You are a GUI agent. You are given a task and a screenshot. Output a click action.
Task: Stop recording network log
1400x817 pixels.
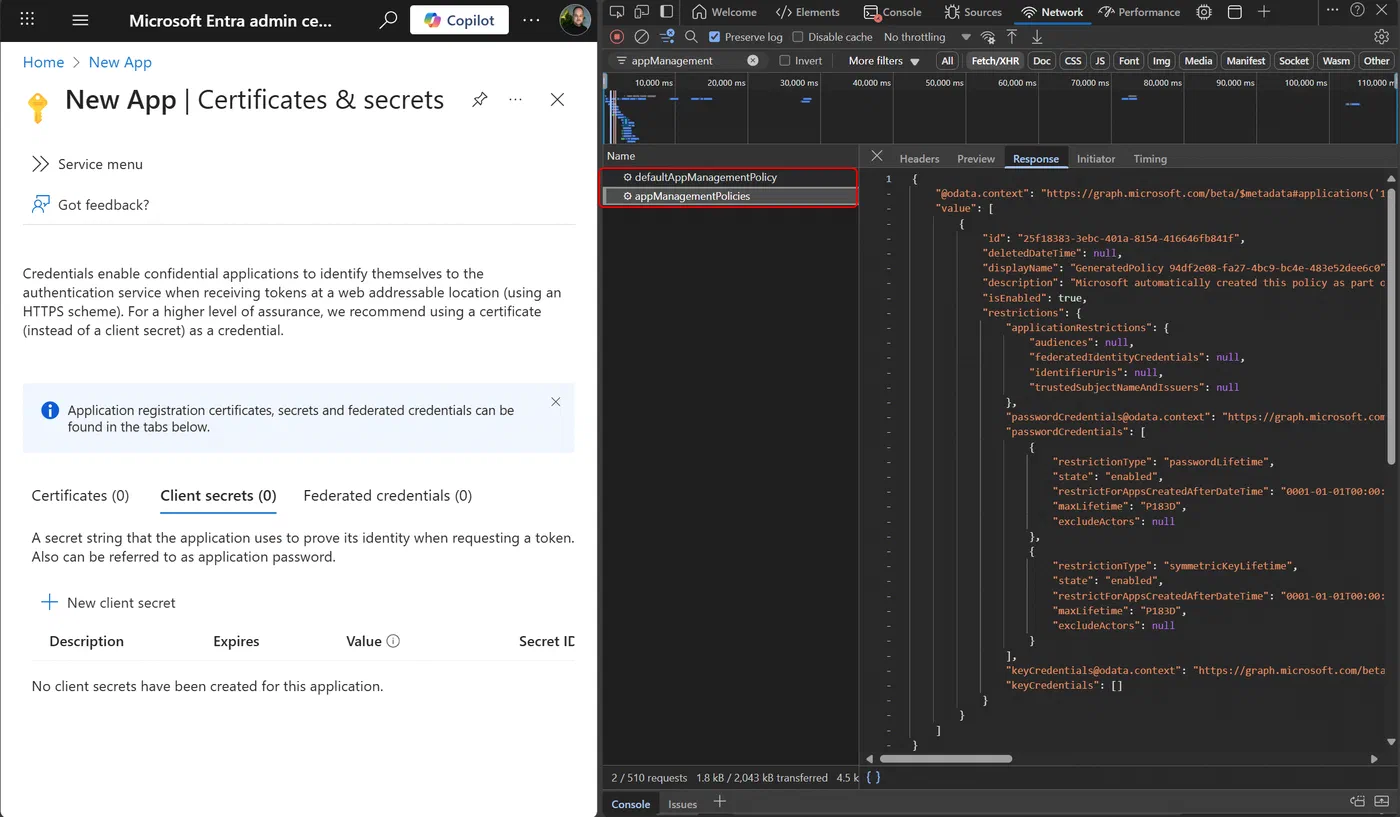617,37
